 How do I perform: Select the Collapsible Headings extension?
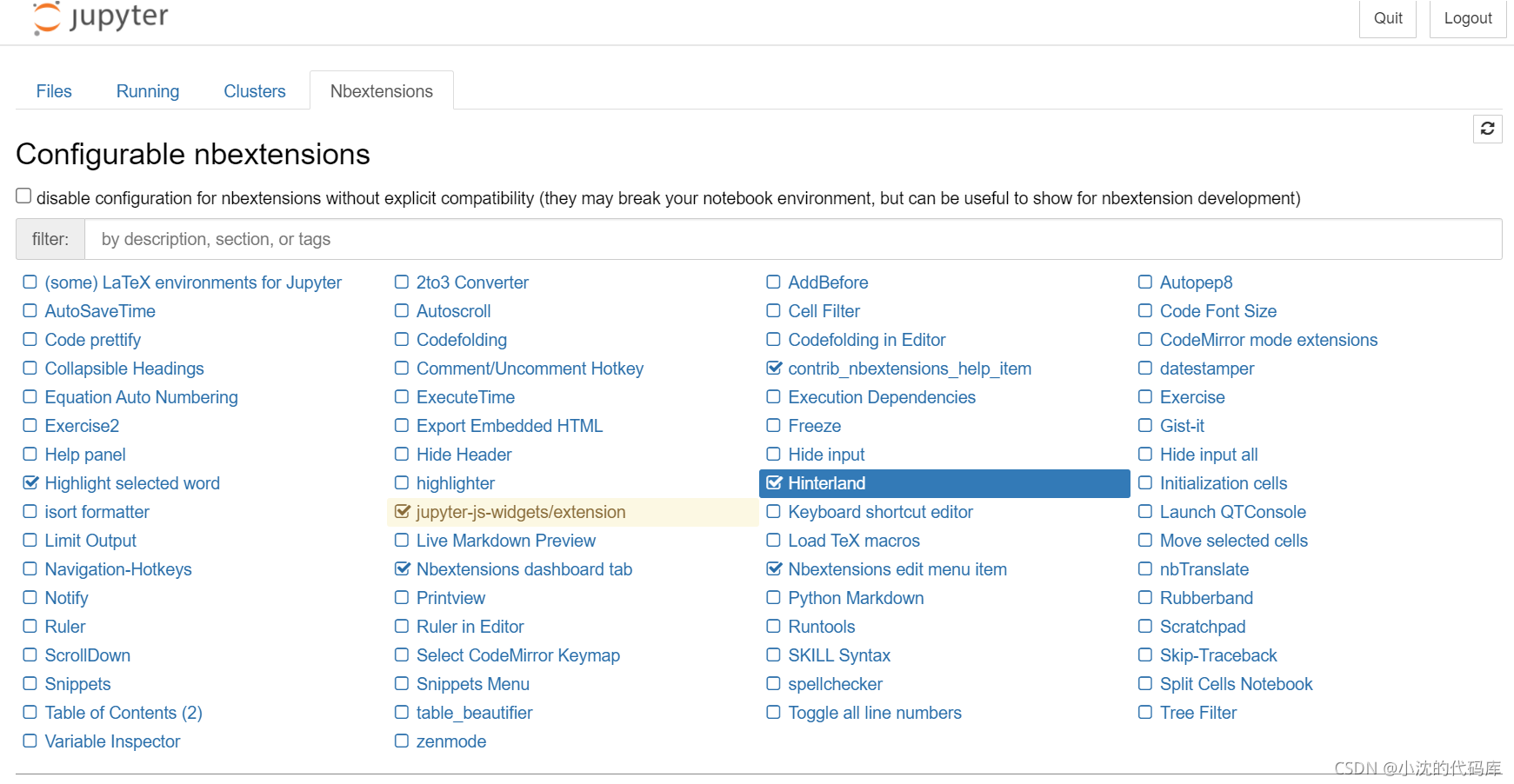tap(124, 369)
